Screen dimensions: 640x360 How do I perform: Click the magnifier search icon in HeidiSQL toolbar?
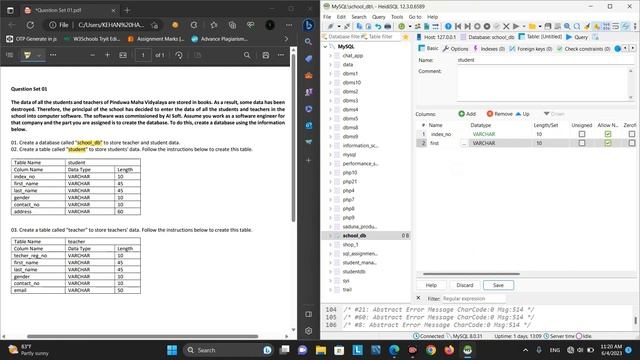pos(567,26)
